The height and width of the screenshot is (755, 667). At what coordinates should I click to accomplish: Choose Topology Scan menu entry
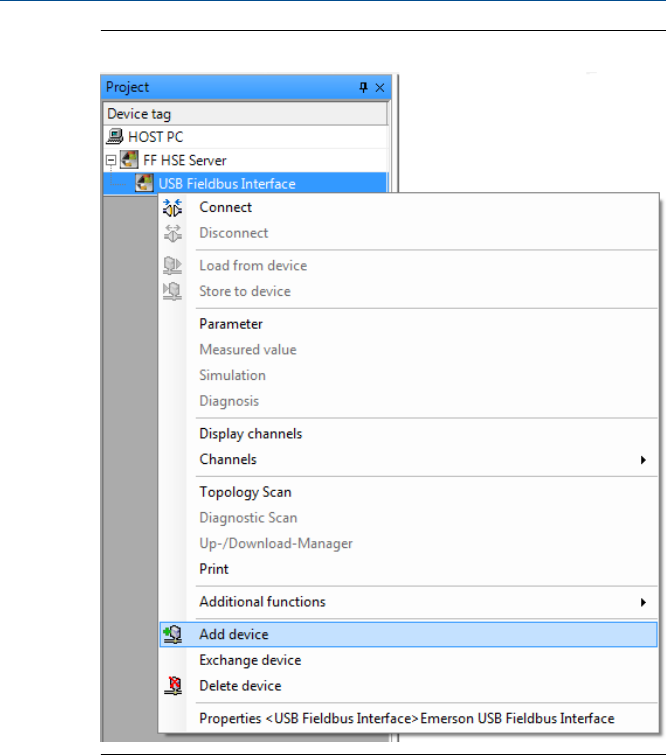pos(245,492)
